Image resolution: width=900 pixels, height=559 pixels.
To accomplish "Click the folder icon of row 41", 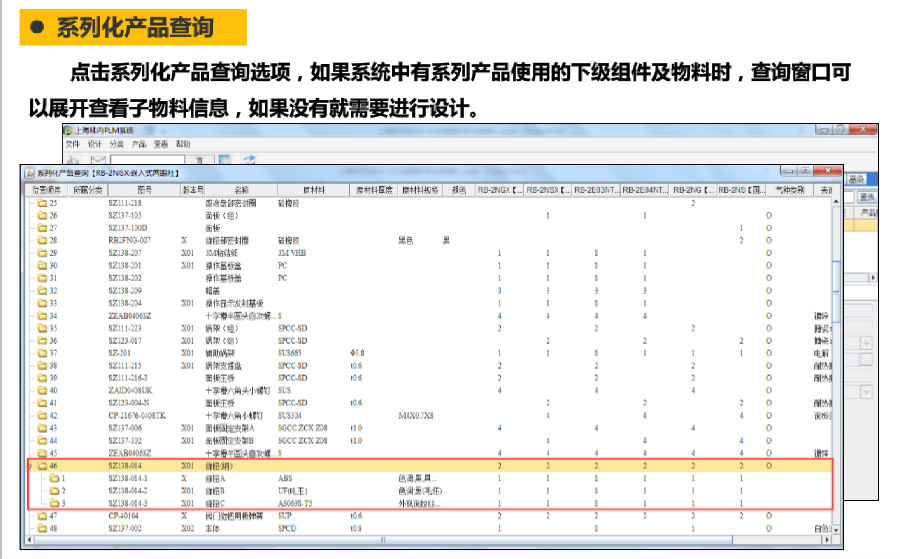I will tap(42, 403).
